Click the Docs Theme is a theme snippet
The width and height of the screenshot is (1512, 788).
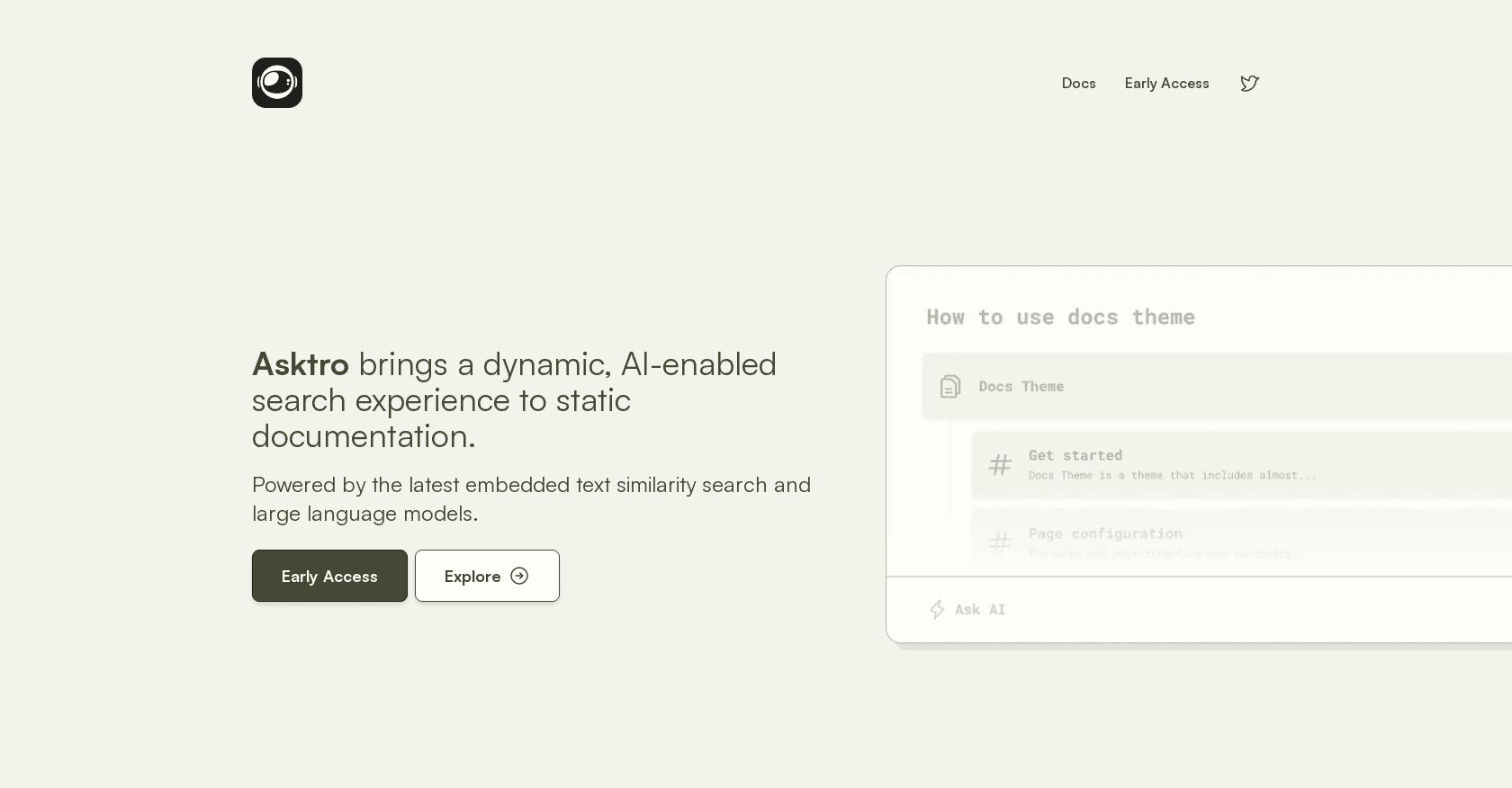point(1173,475)
